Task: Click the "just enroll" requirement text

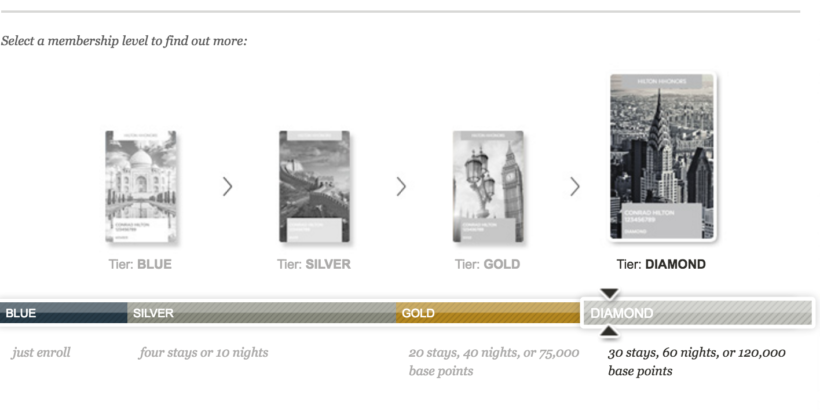Action: [41, 352]
